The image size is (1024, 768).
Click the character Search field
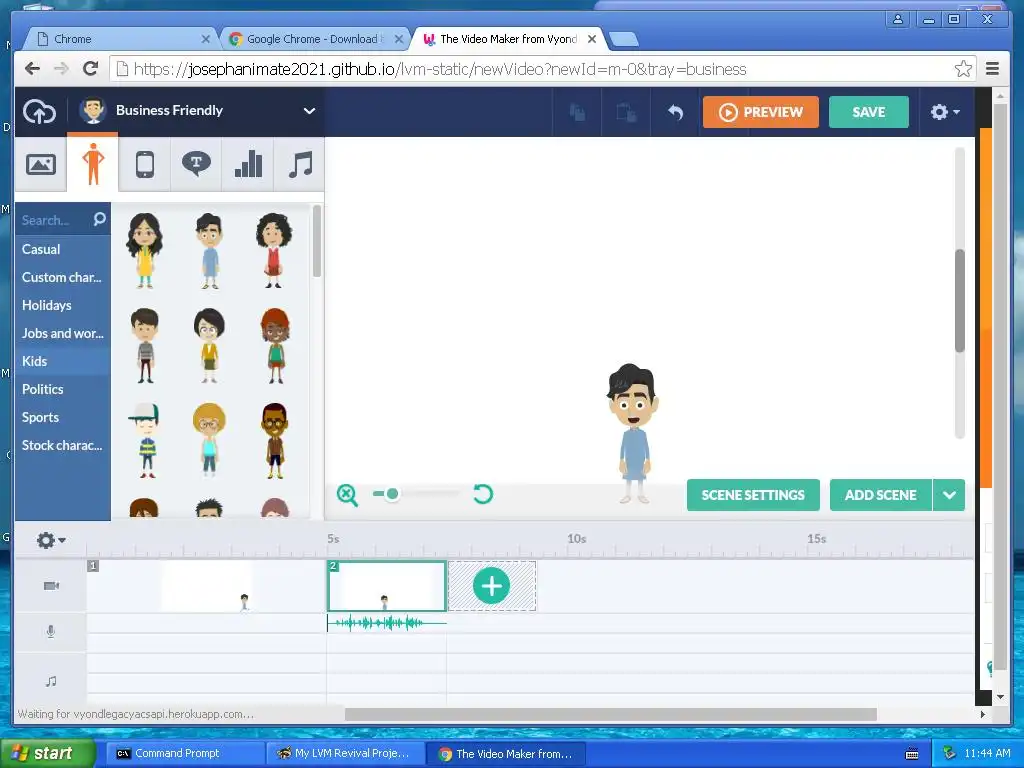tap(55, 220)
